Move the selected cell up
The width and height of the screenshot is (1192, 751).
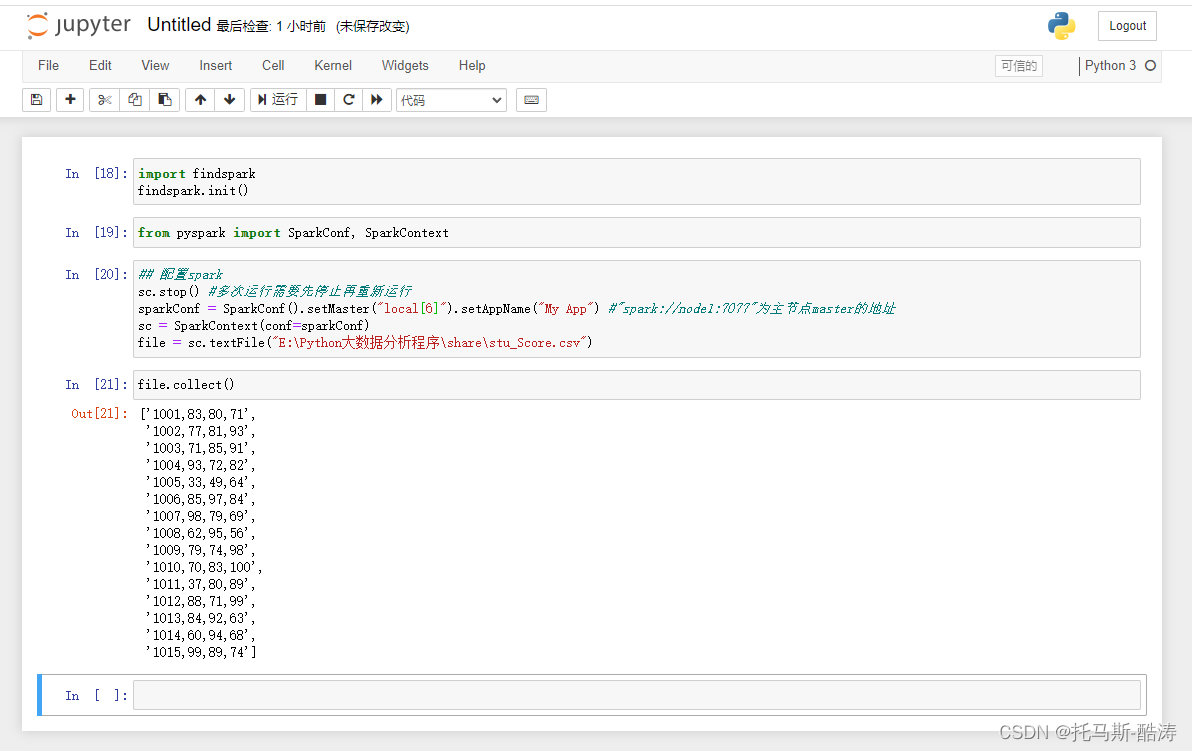pos(199,99)
